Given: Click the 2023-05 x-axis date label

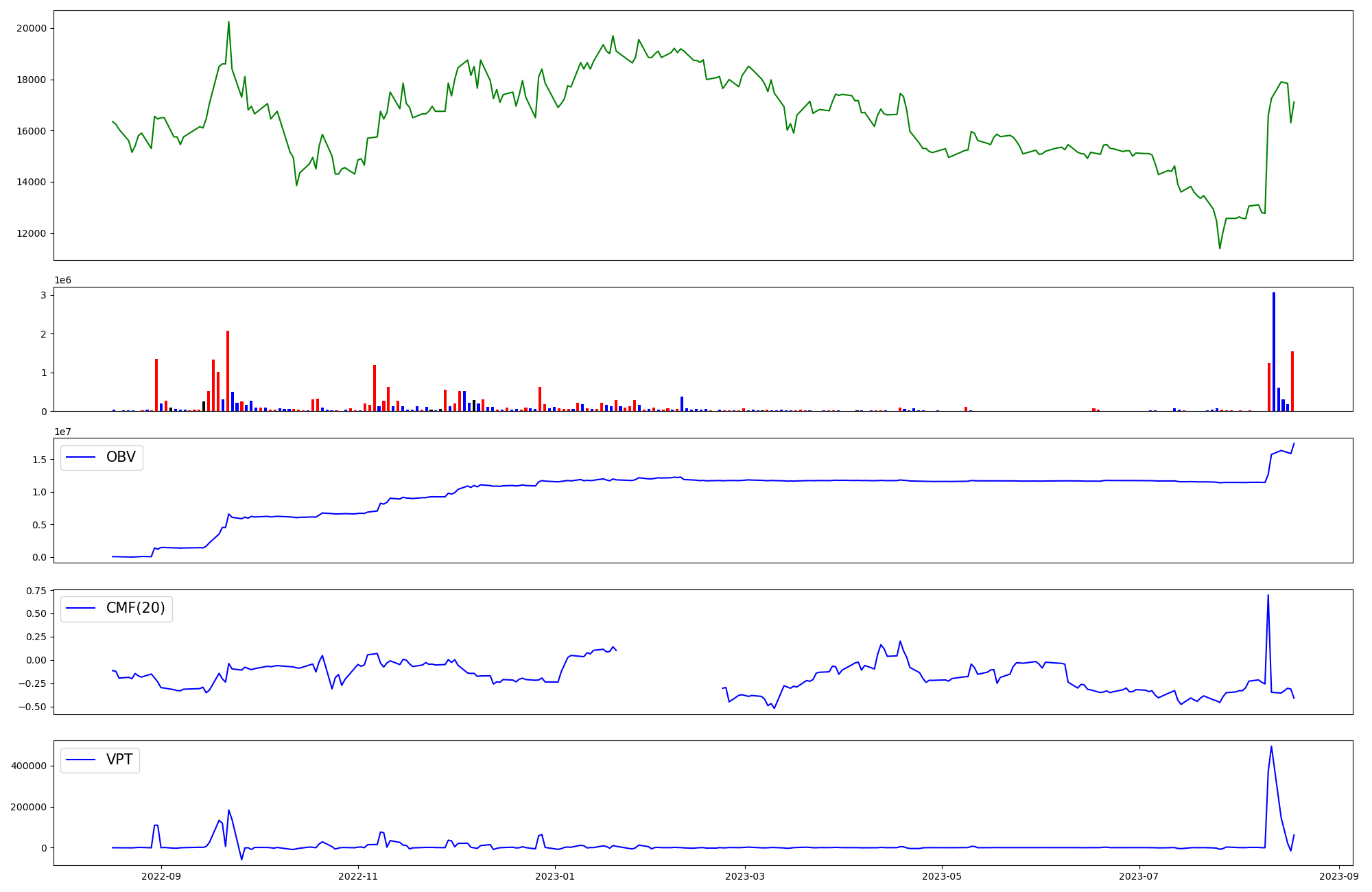Looking at the screenshot, I should pos(941,876).
